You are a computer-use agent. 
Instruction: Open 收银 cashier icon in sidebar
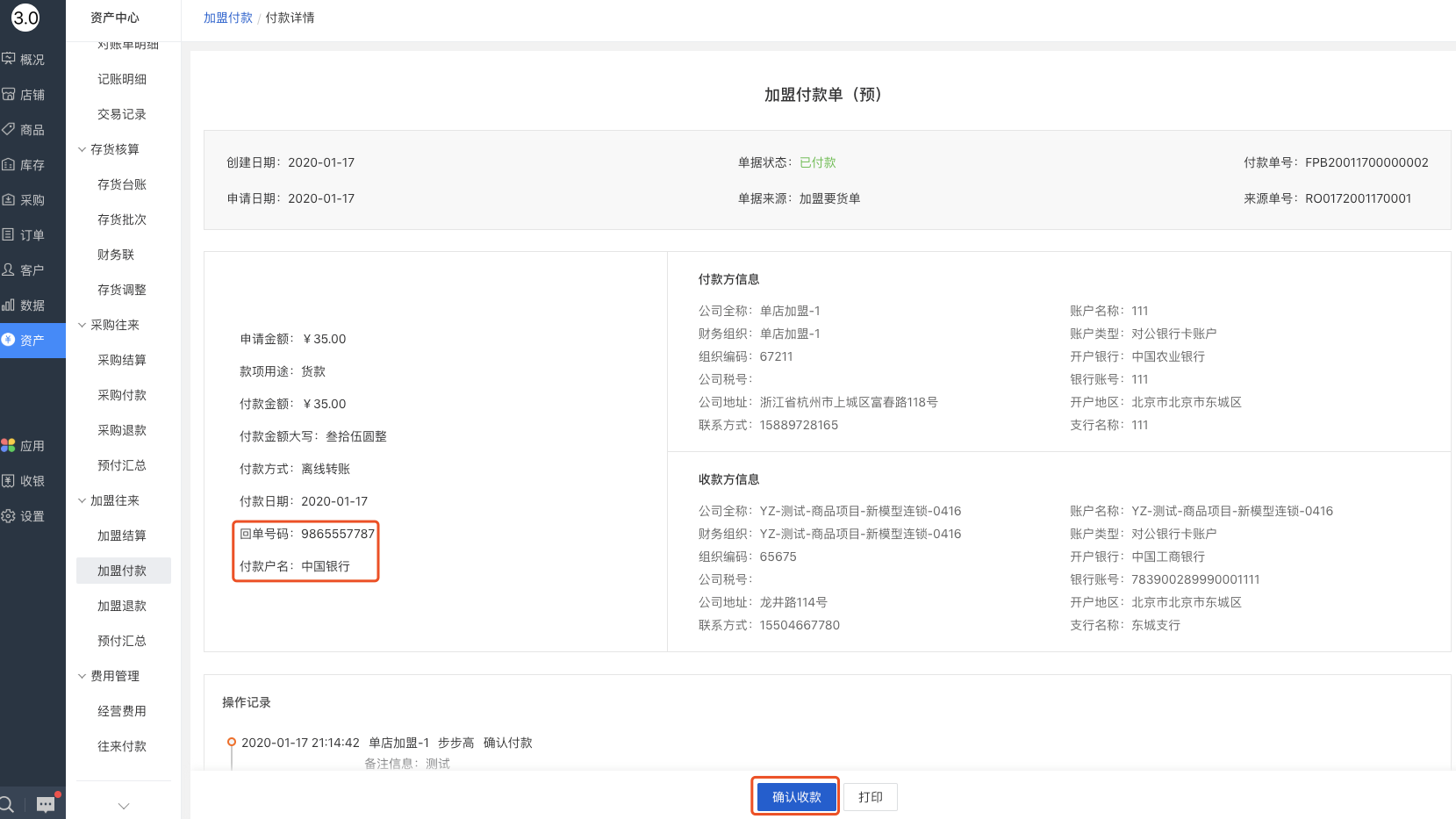coord(9,480)
